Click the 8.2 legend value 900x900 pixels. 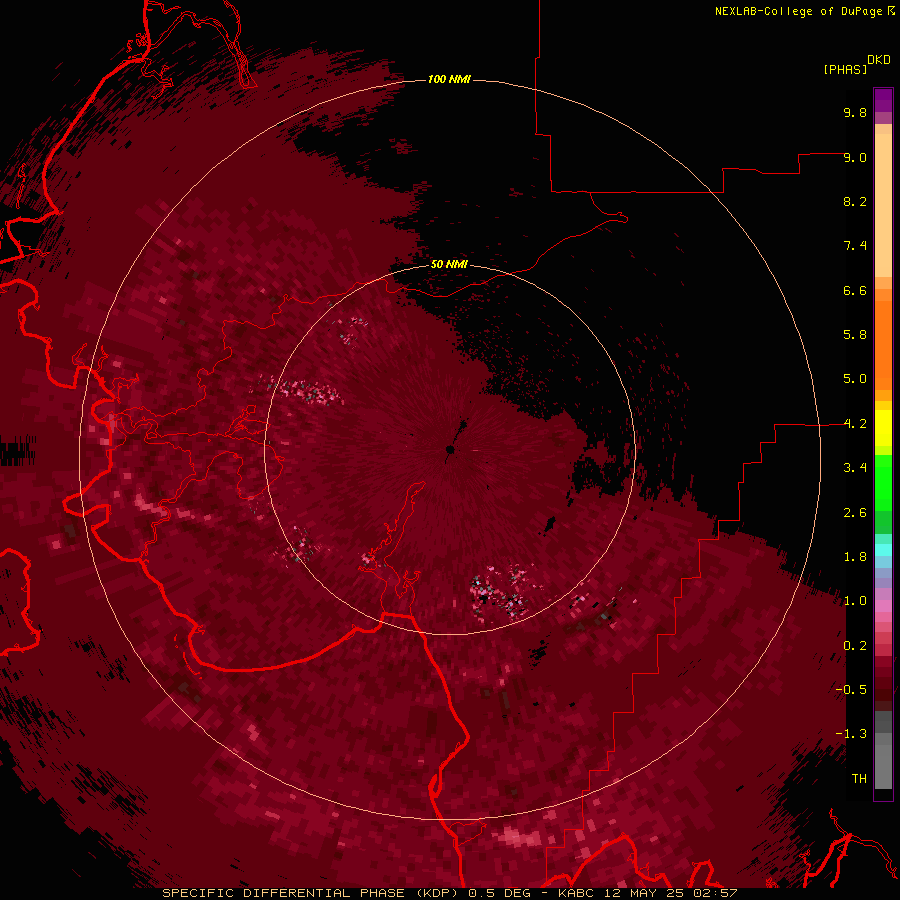coord(855,201)
